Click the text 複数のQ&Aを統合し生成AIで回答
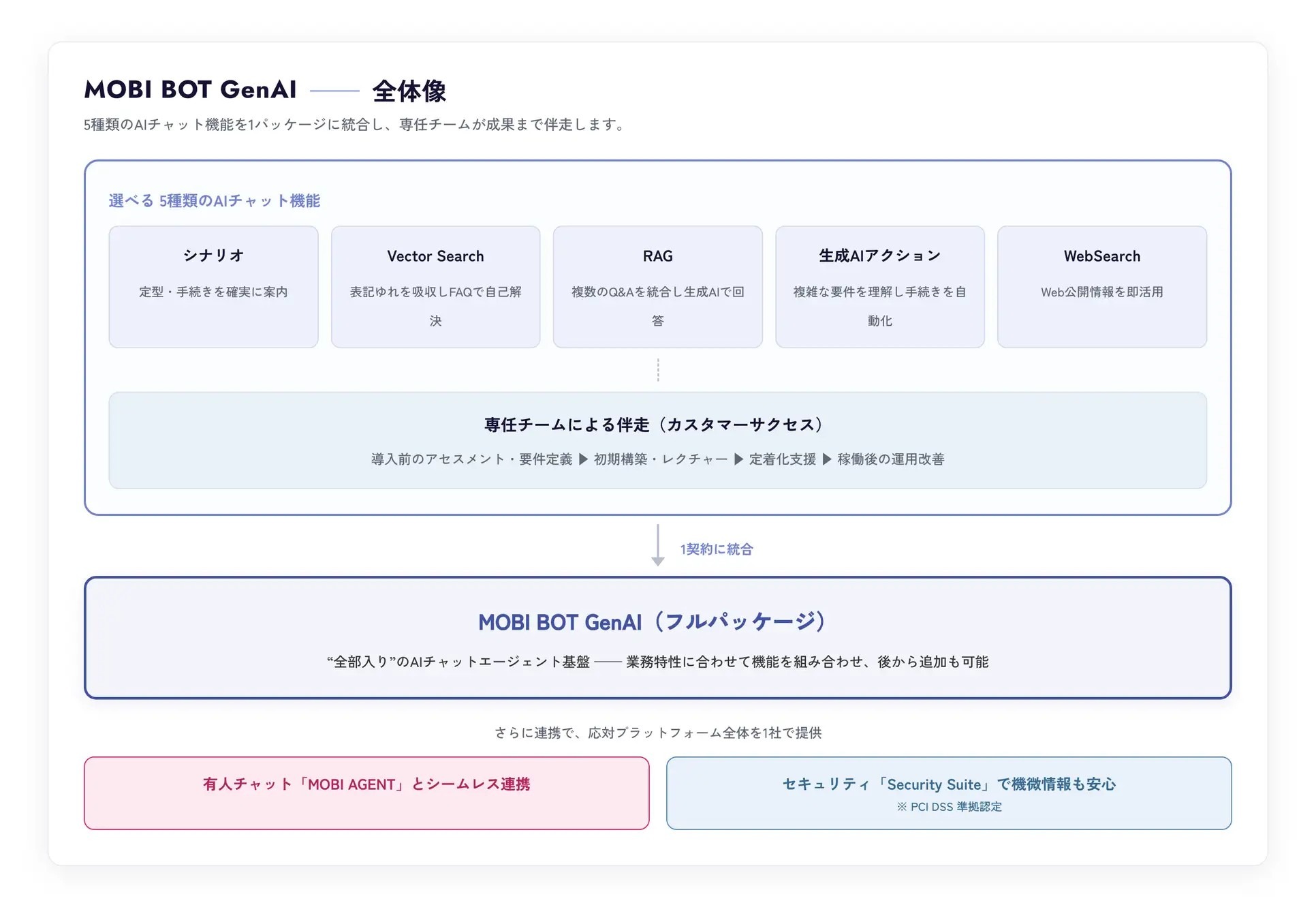Viewport: 1316px width, 920px height. (x=657, y=306)
